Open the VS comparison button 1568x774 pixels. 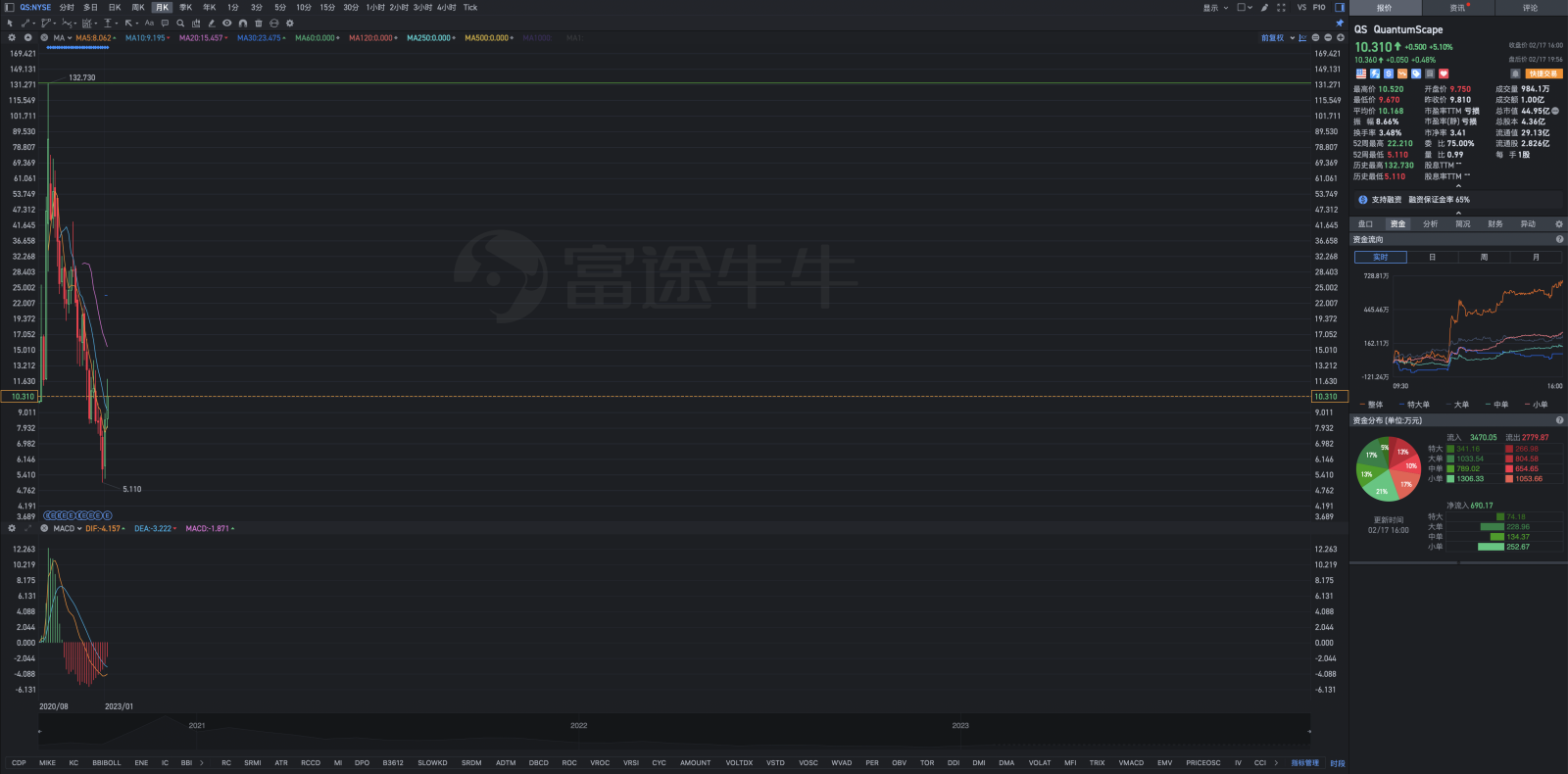click(x=1301, y=7)
